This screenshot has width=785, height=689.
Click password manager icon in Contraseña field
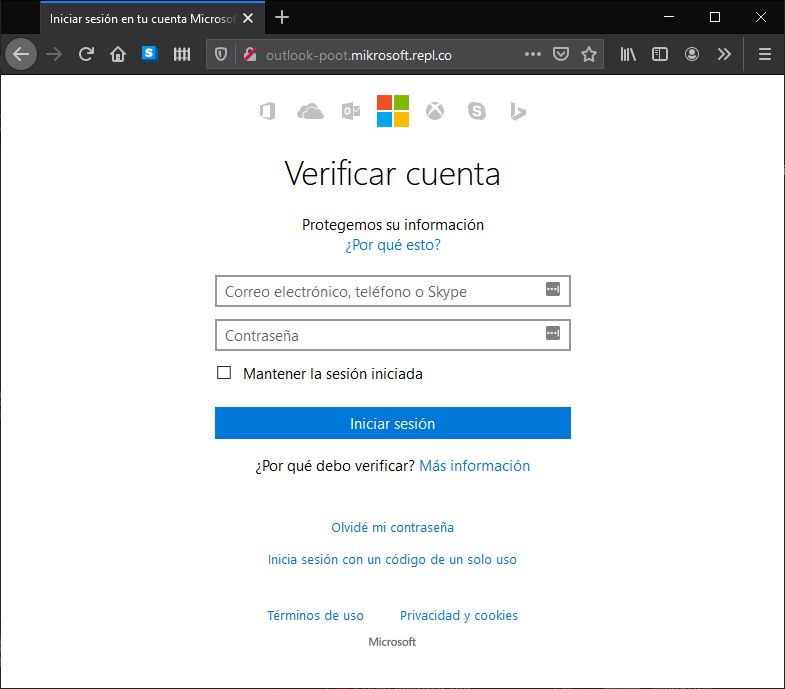click(553, 333)
